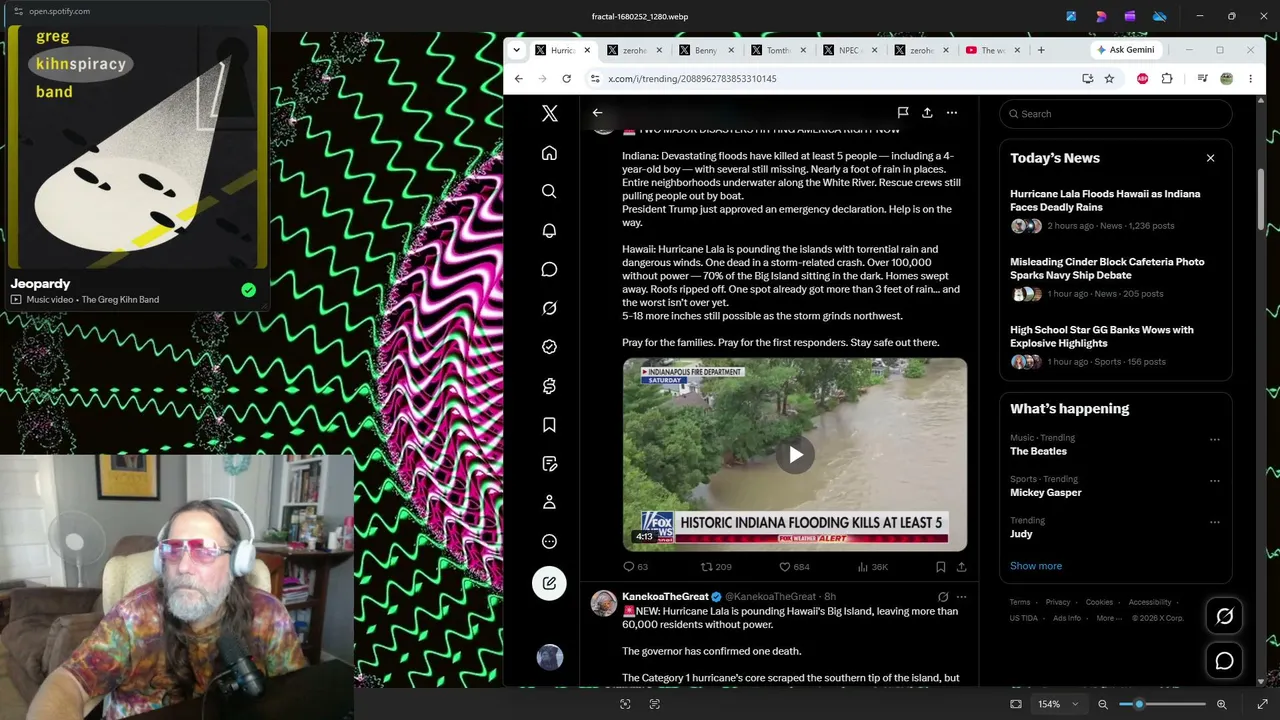Open three-dot menu above the post

tap(952, 113)
